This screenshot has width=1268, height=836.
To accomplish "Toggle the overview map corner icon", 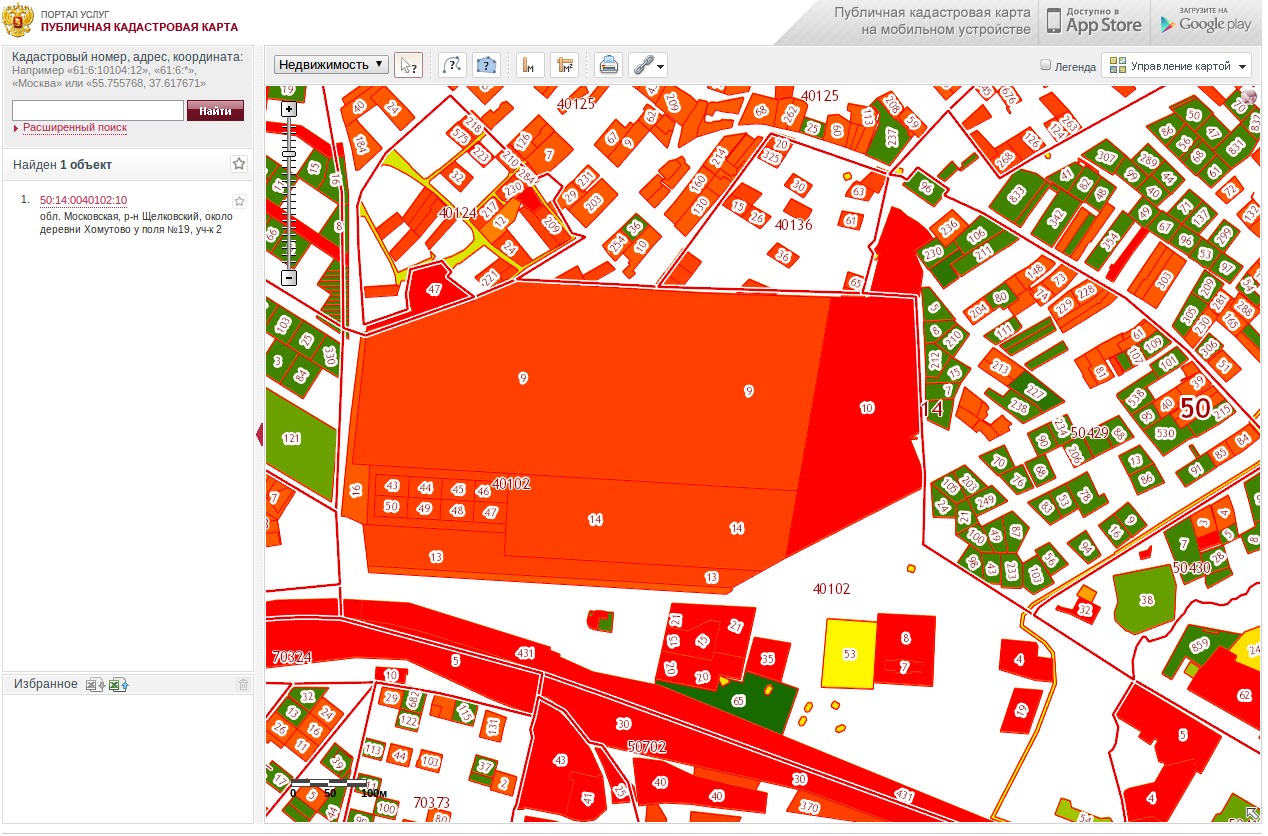I will pos(1252,814).
